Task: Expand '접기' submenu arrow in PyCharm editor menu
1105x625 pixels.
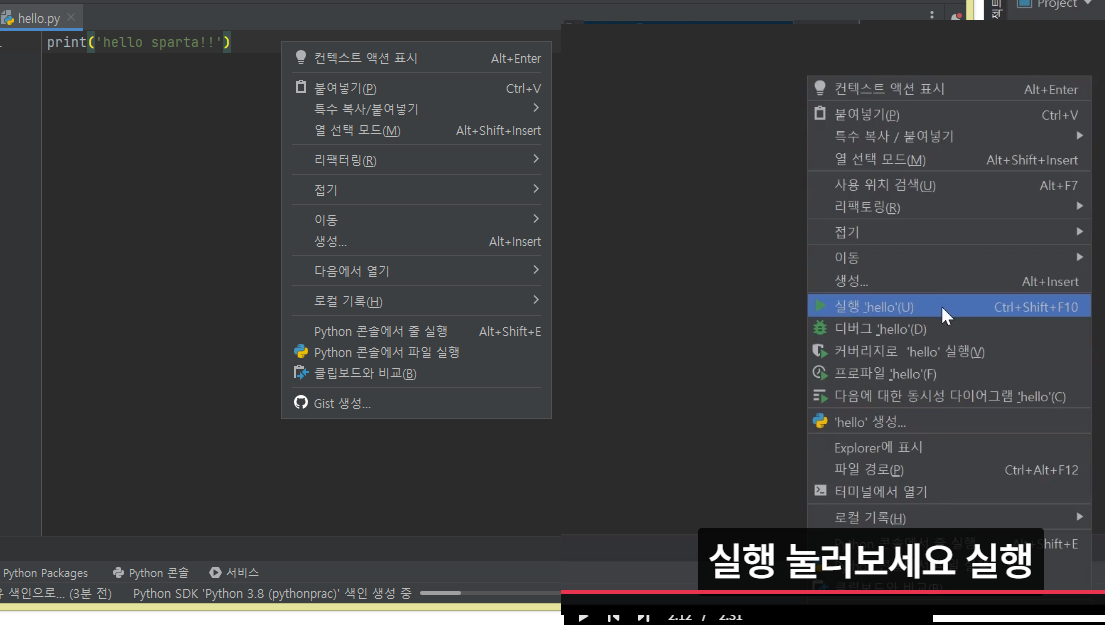Action: pyautogui.click(x=536, y=189)
